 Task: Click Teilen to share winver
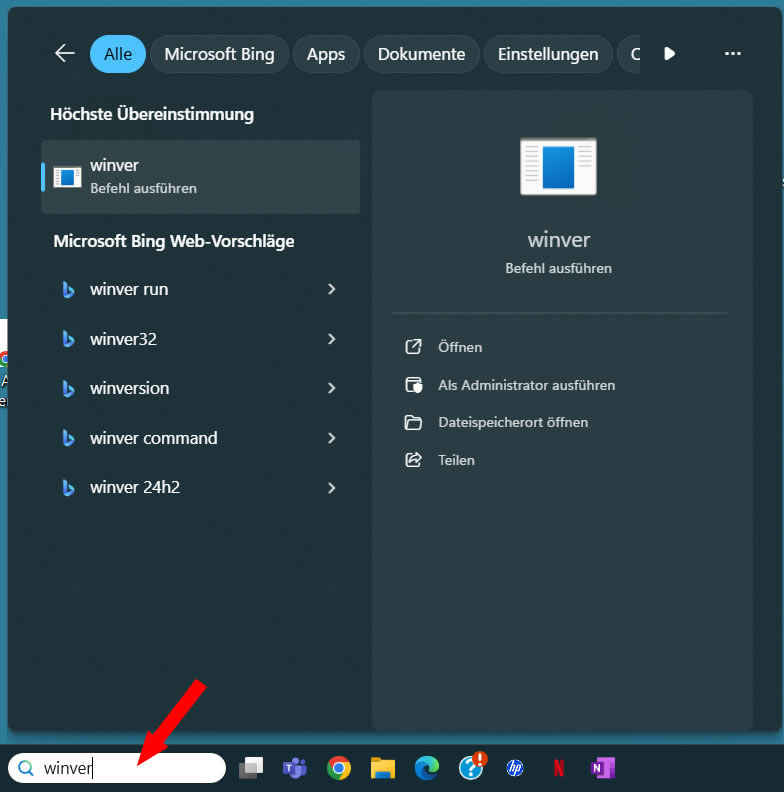click(456, 460)
